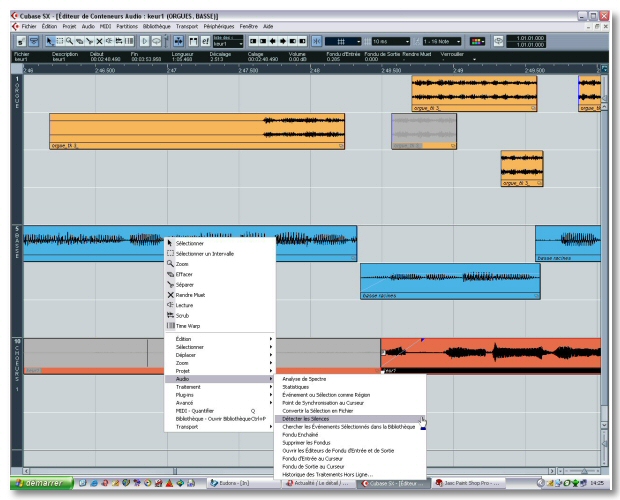Switch to the Actualité taskbar button
This screenshot has width=620, height=500.
coord(318,483)
